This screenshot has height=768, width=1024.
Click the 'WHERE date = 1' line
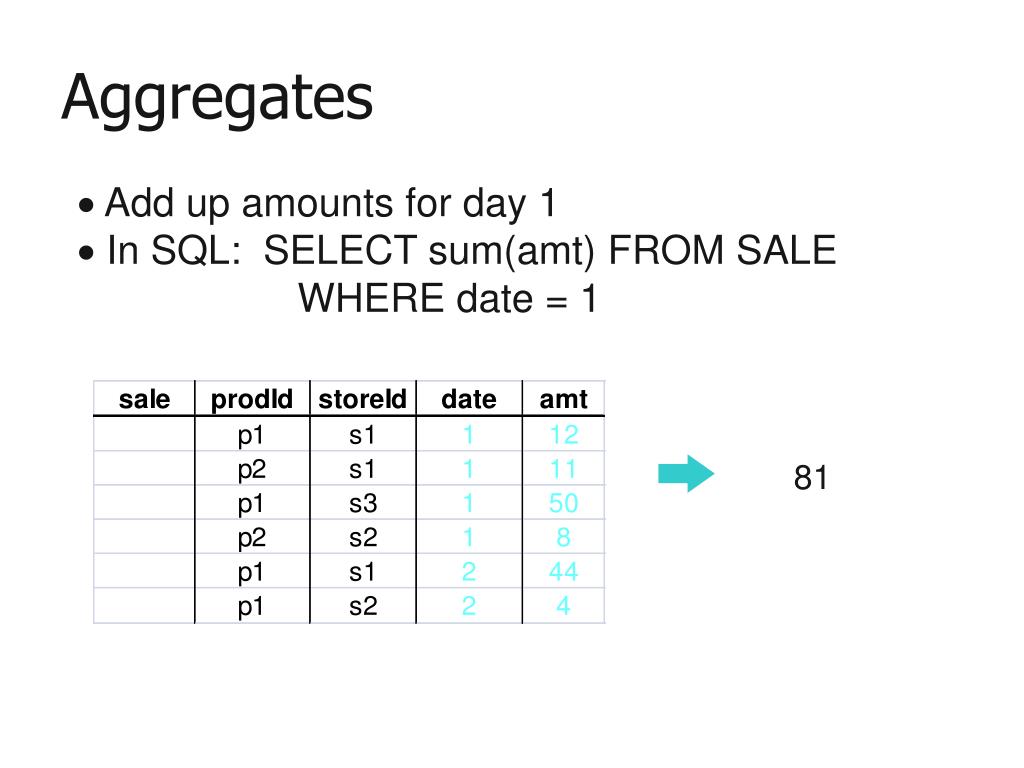pos(447,298)
